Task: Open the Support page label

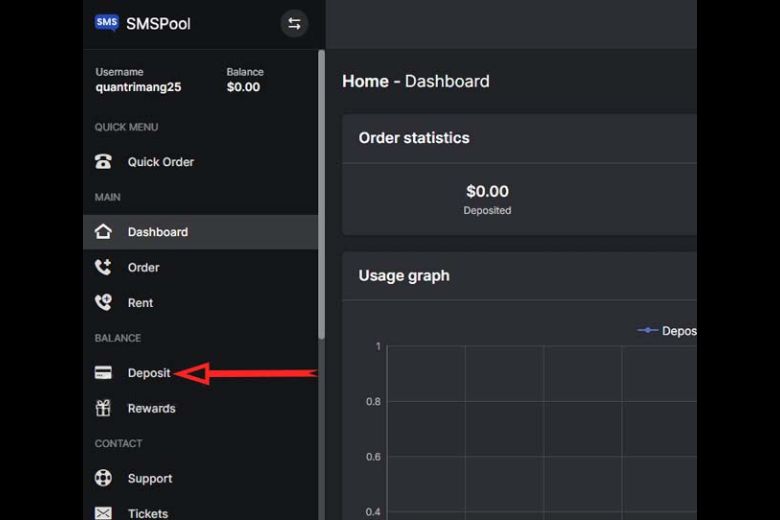Action: pyautogui.click(x=150, y=478)
